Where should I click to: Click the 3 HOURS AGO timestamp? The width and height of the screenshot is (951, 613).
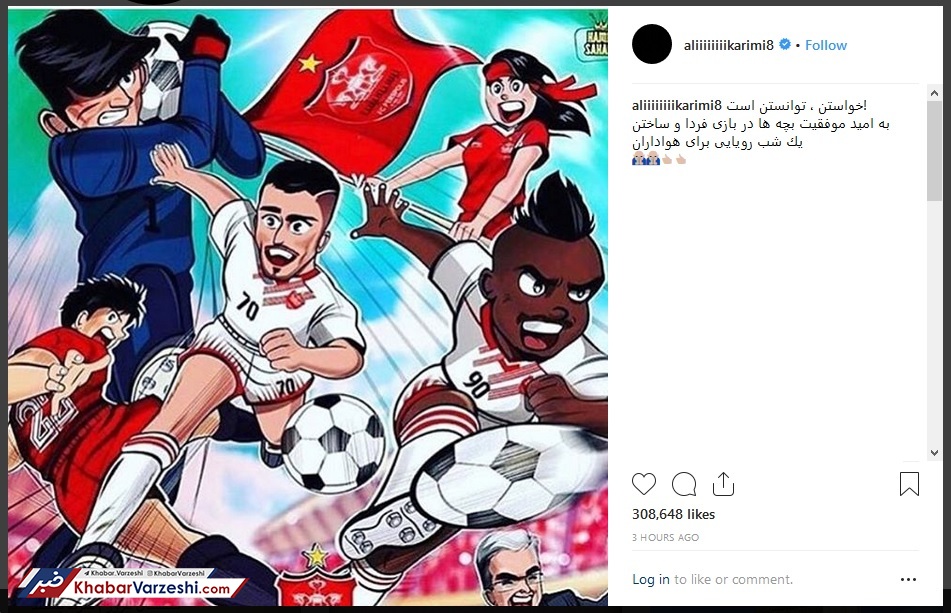point(665,537)
